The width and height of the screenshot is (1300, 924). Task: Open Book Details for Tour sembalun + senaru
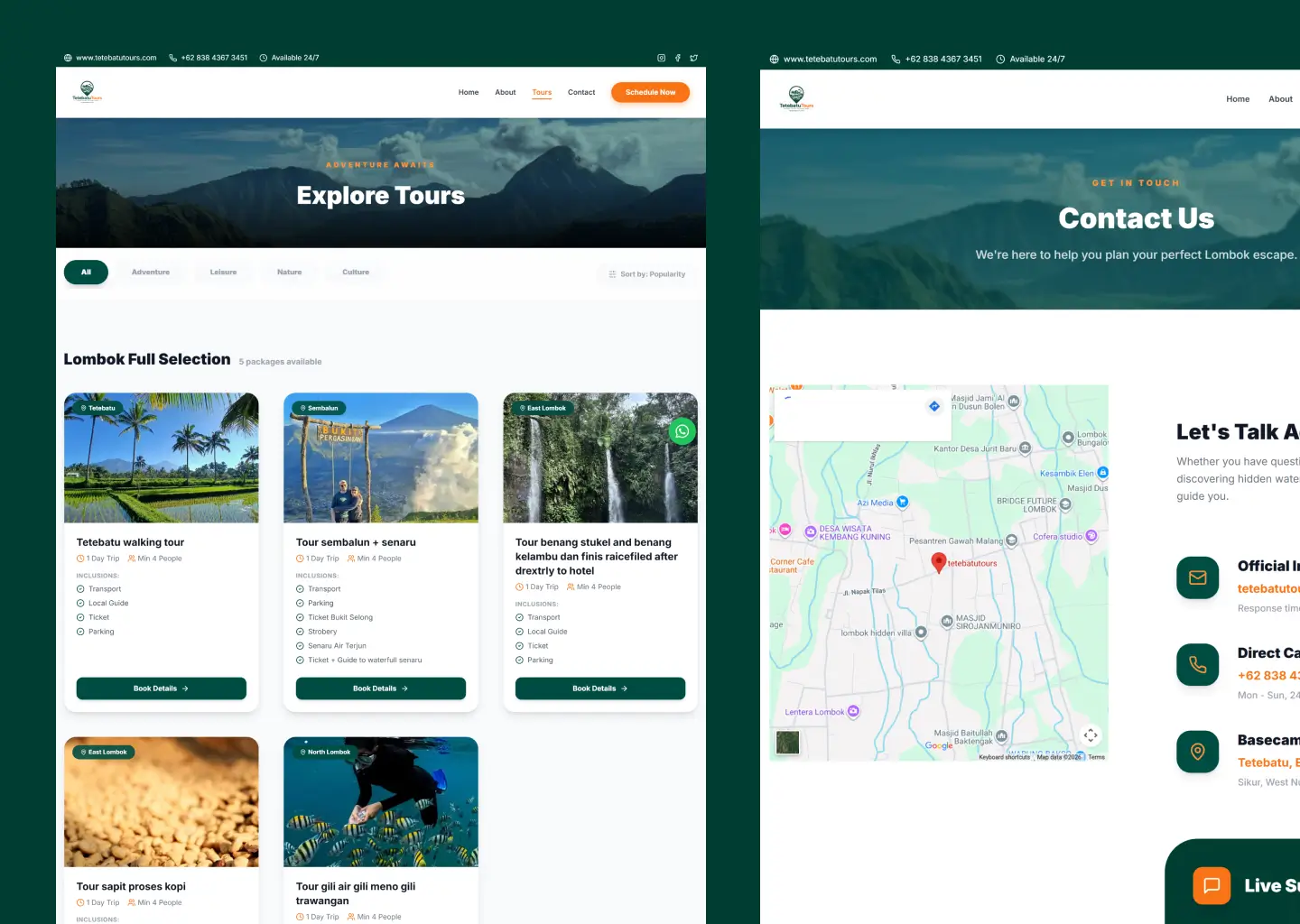point(381,688)
